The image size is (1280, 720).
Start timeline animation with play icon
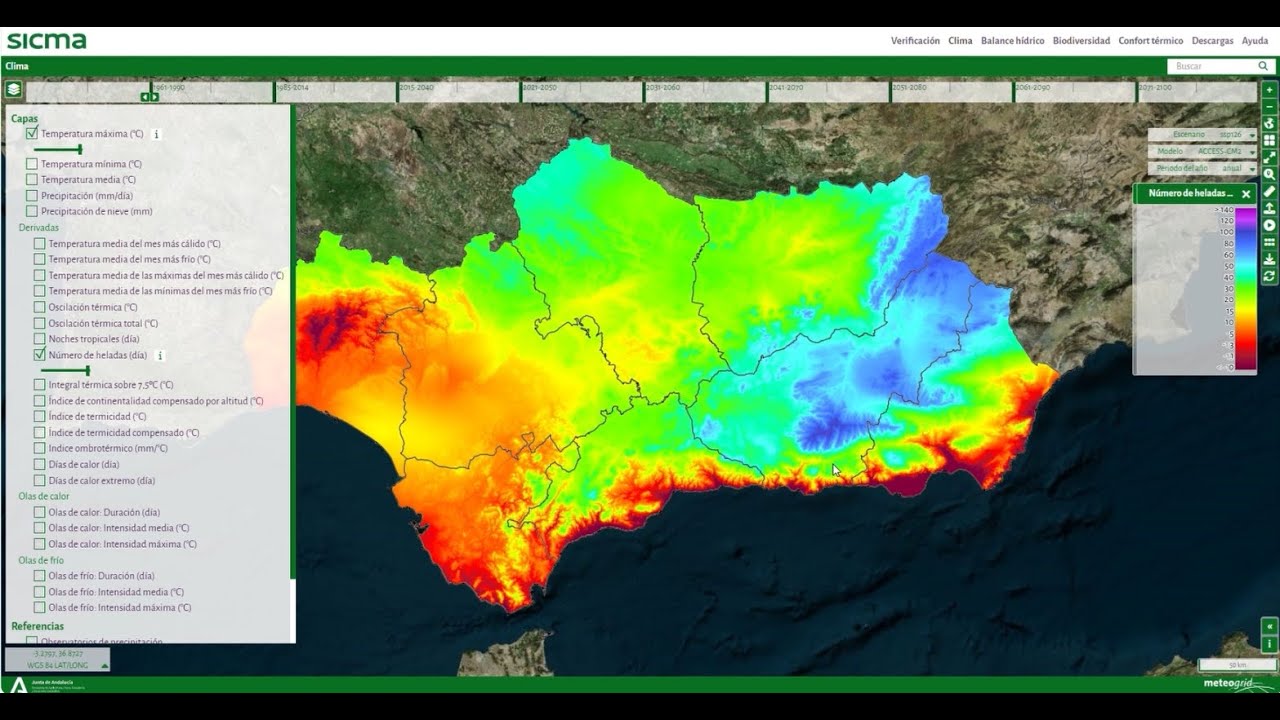[1270, 225]
